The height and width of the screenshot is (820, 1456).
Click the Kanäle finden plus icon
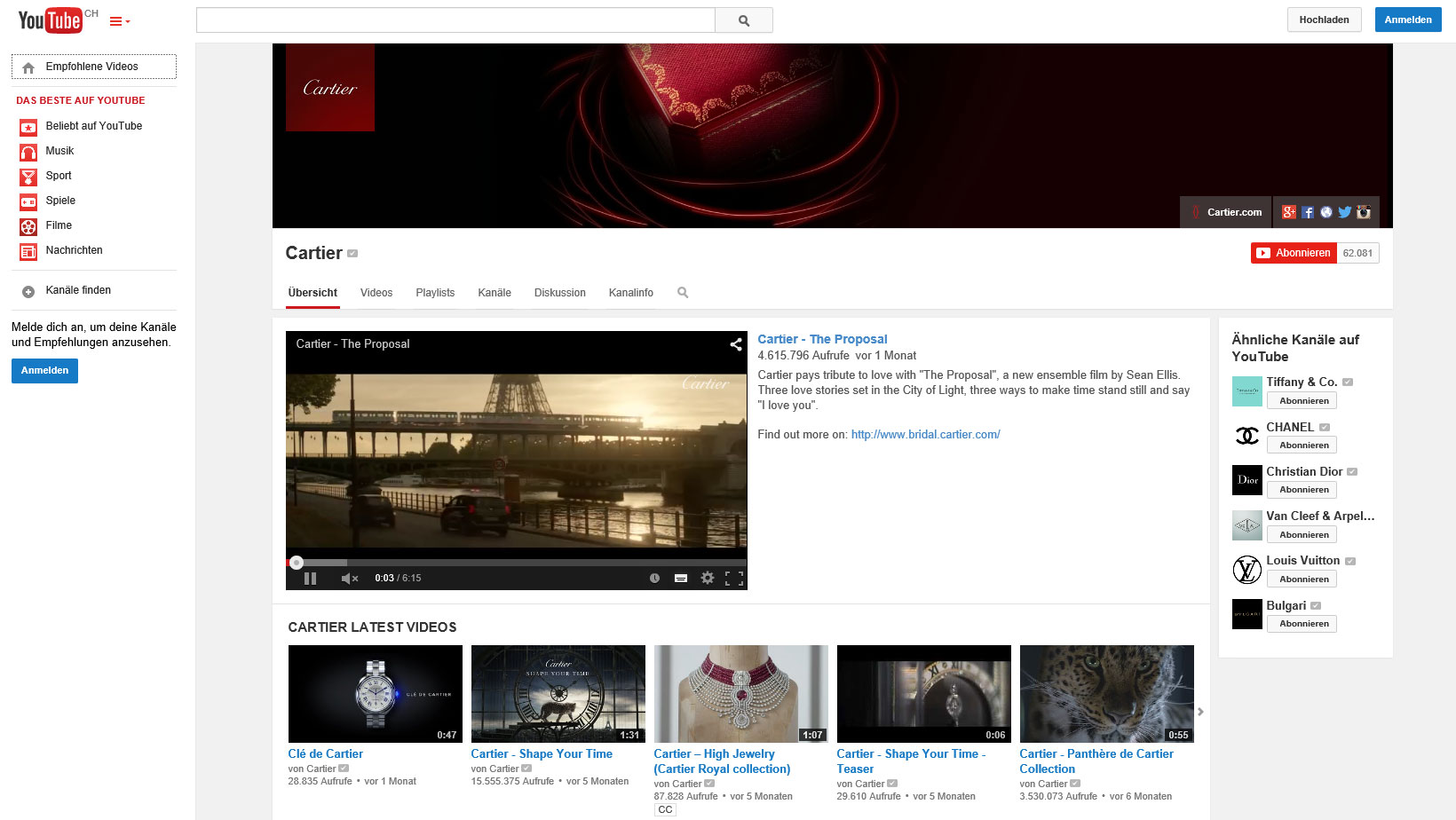(x=28, y=291)
